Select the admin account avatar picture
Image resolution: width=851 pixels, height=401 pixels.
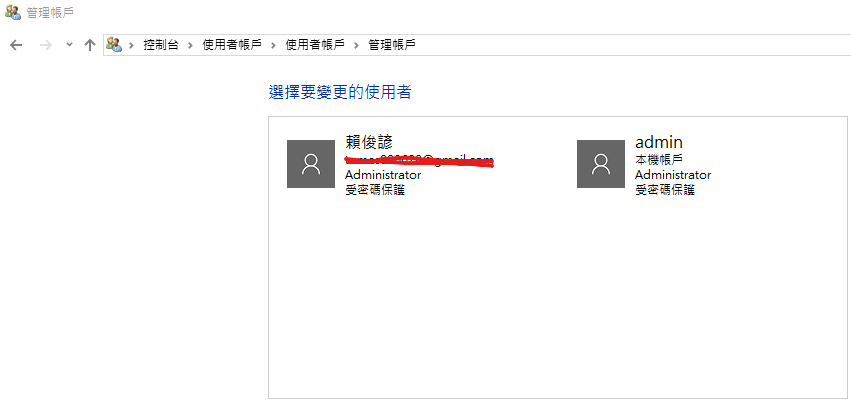click(x=601, y=164)
